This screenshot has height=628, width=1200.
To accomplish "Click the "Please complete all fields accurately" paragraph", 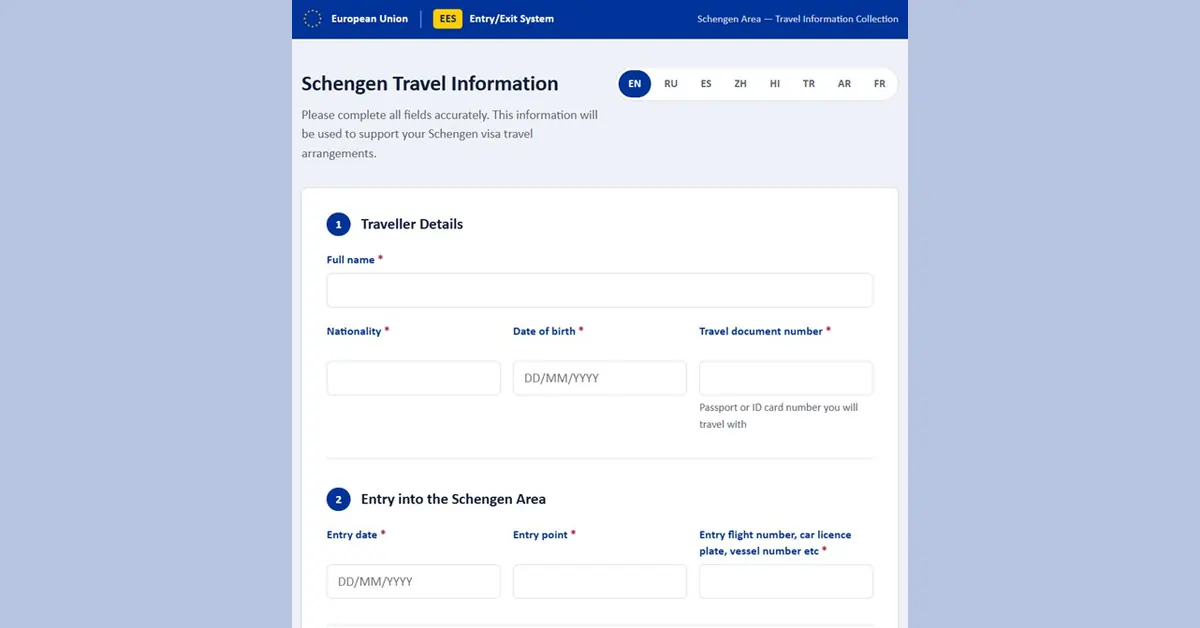I will 450,134.
